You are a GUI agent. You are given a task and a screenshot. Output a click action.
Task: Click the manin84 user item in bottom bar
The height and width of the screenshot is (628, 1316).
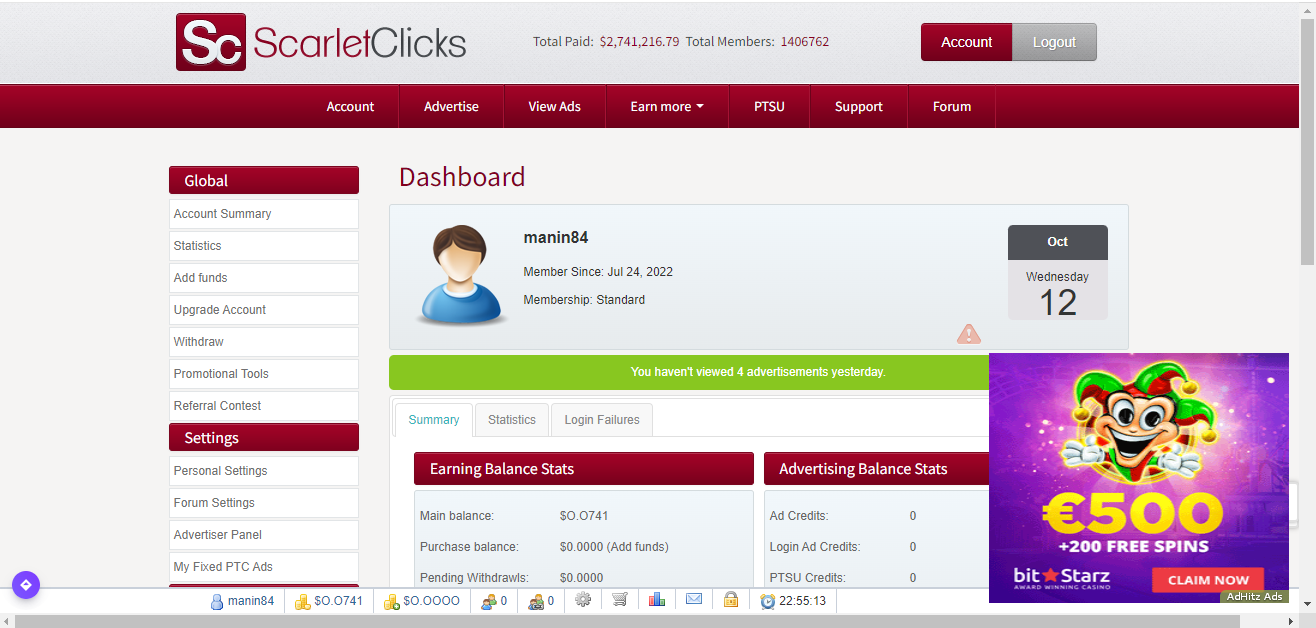tap(242, 601)
